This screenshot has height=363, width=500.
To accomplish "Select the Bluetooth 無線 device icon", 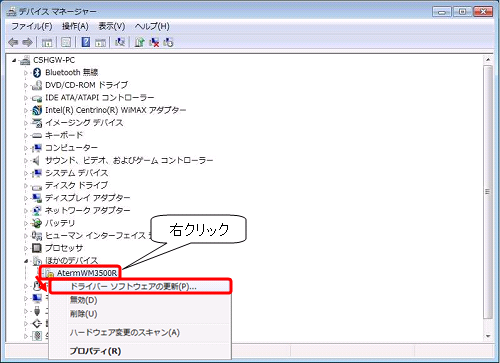I will click(37, 72).
